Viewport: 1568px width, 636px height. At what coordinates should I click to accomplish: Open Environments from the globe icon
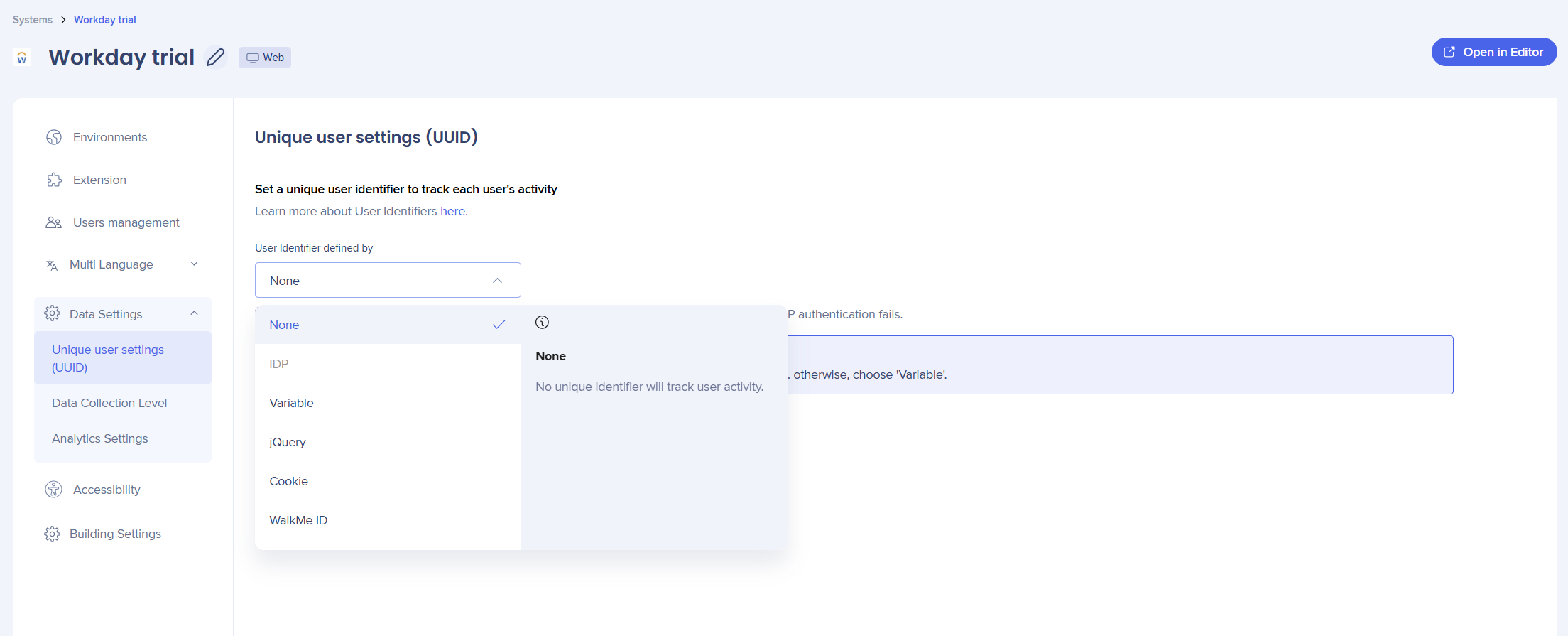click(x=54, y=137)
